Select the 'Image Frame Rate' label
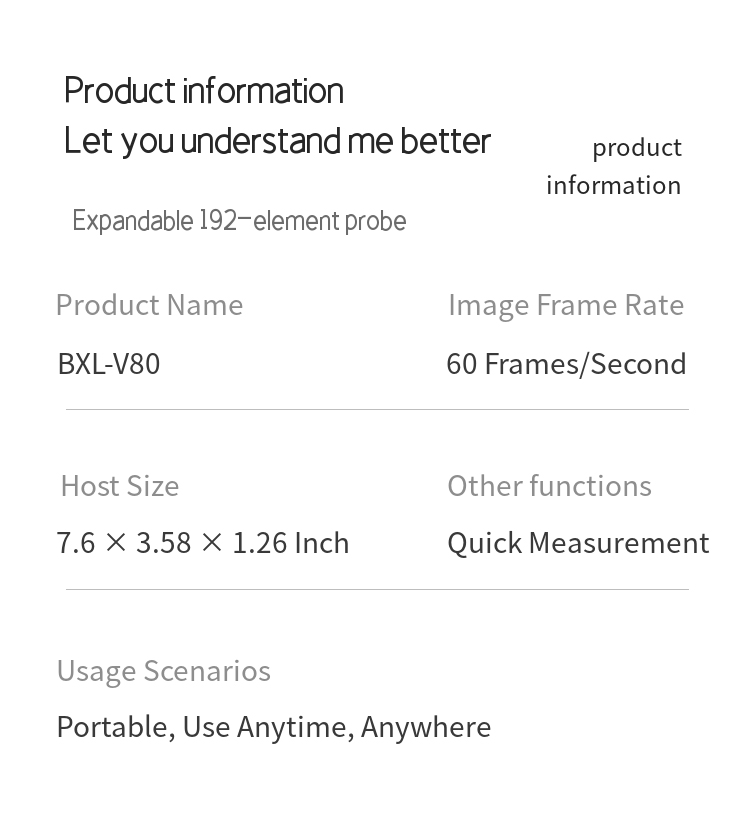The image size is (750, 830). coord(566,306)
